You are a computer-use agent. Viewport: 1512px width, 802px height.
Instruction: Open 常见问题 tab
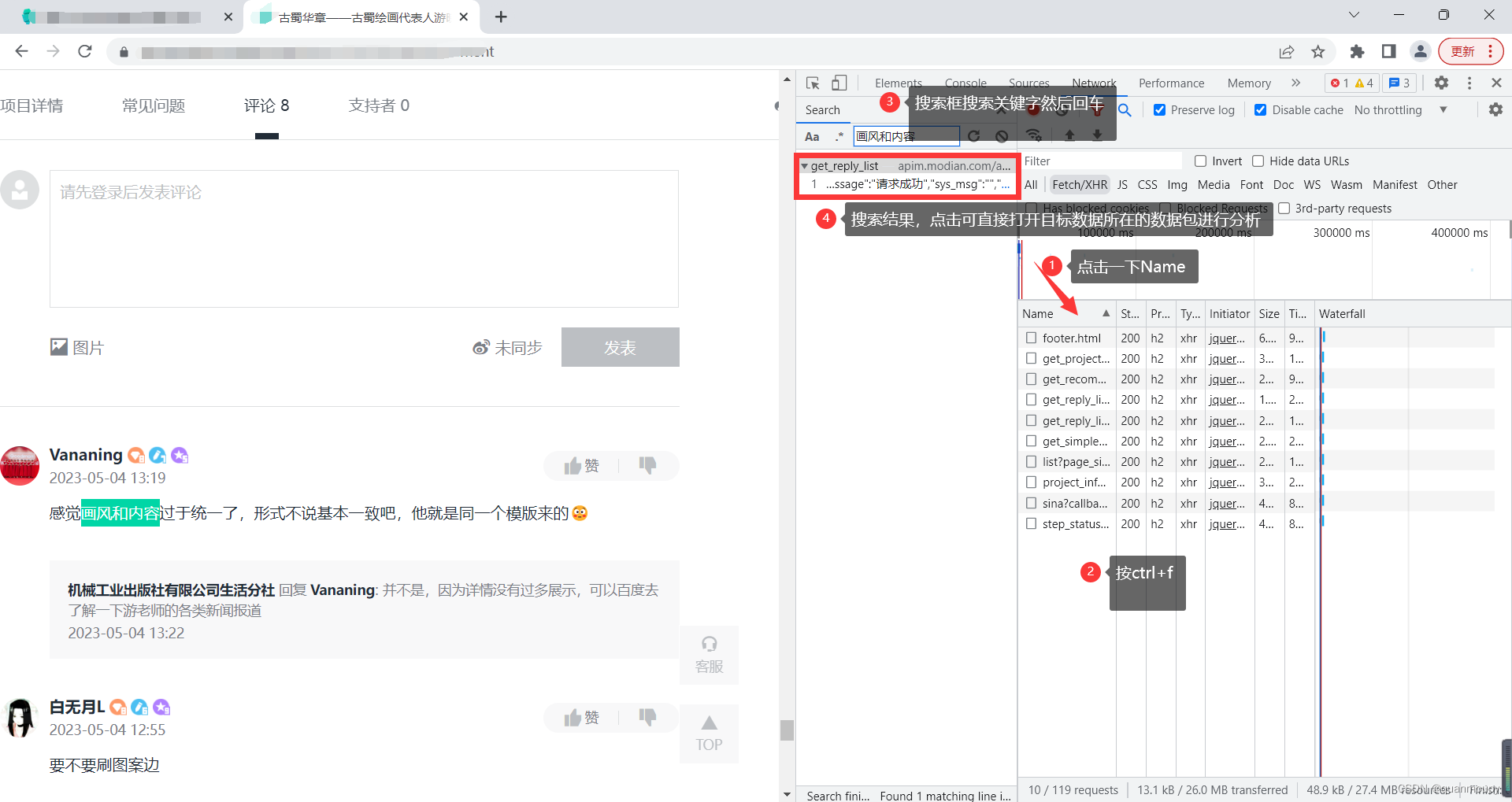pyautogui.click(x=154, y=105)
